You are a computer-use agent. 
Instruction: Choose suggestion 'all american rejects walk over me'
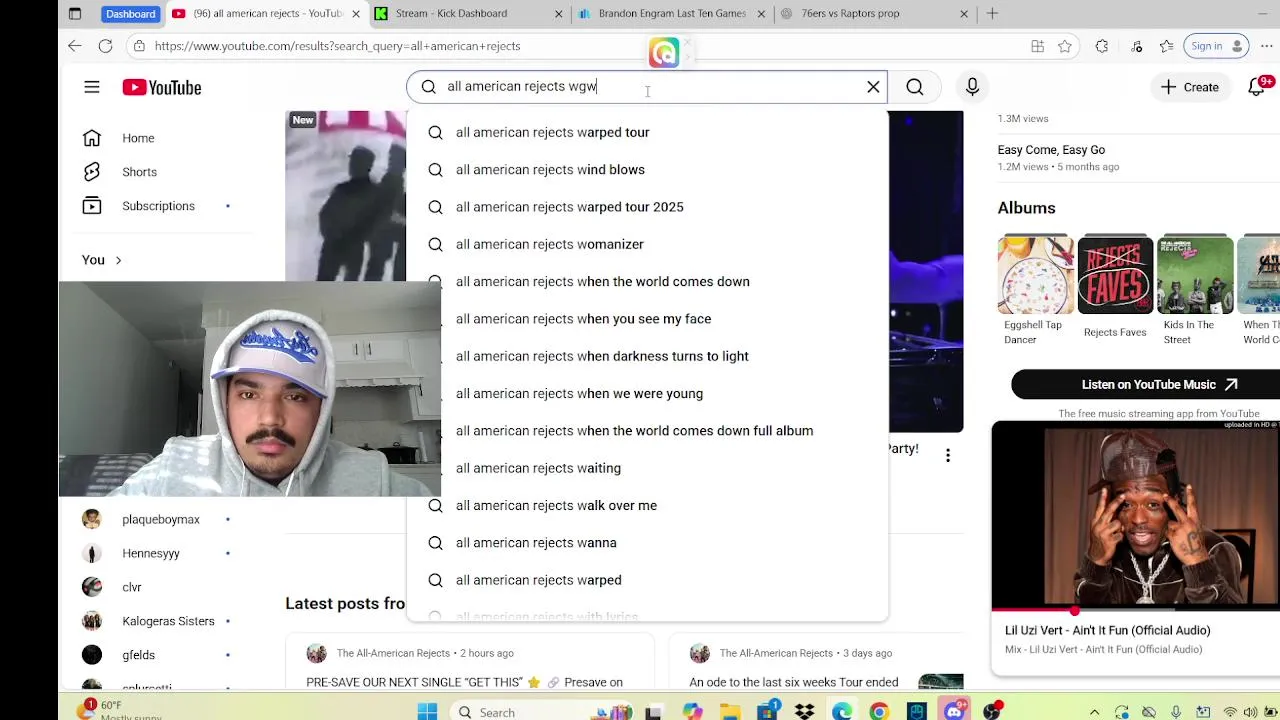pyautogui.click(x=647, y=506)
